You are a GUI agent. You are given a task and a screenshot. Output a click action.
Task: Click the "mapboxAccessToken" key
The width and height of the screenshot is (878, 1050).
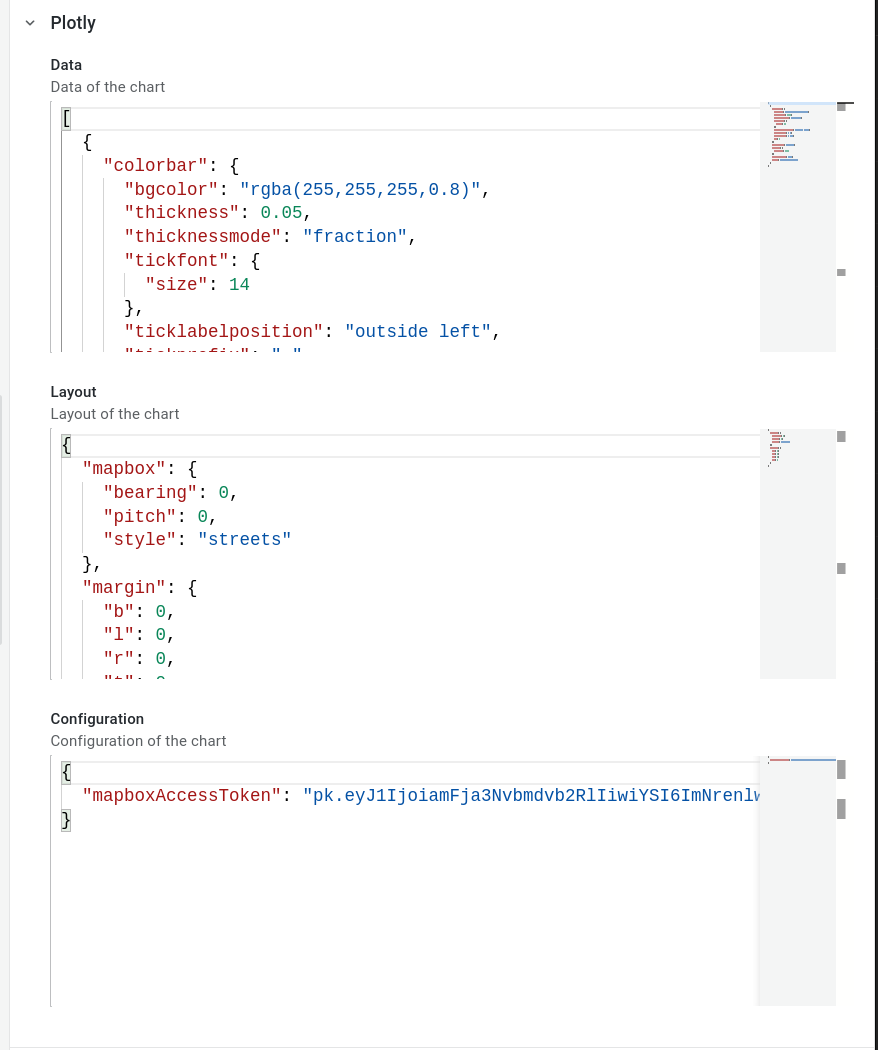coord(181,796)
